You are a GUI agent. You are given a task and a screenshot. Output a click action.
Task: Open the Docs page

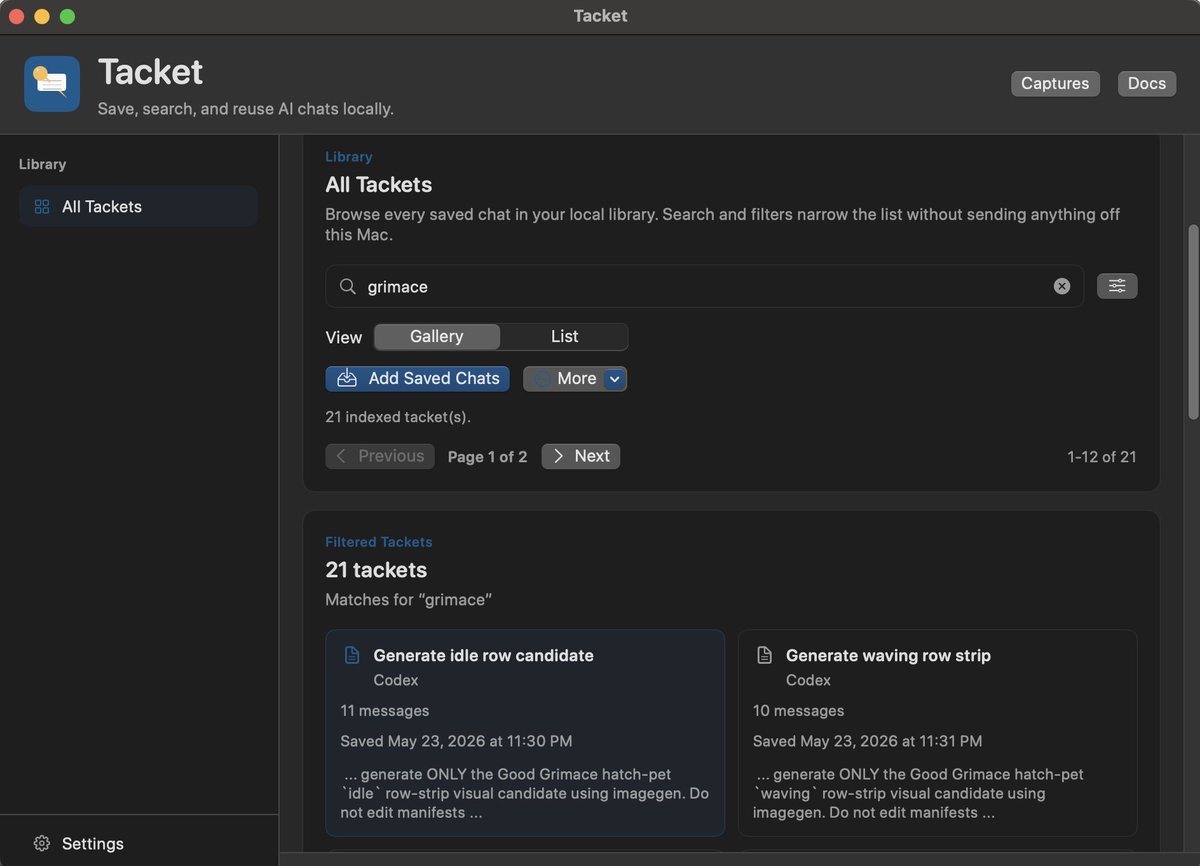point(1147,83)
